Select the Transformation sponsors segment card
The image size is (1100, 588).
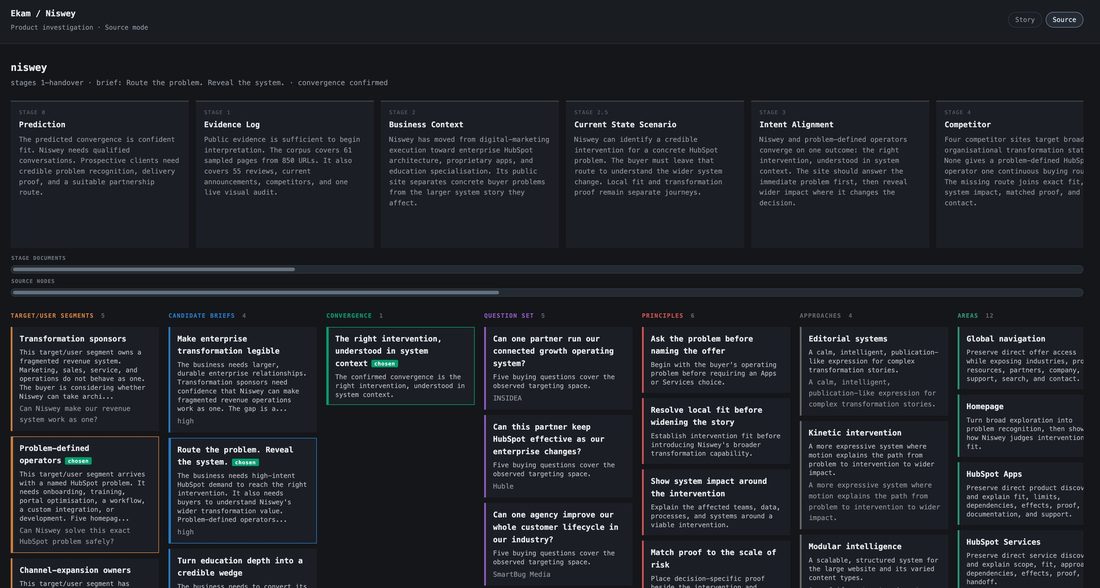coord(85,379)
